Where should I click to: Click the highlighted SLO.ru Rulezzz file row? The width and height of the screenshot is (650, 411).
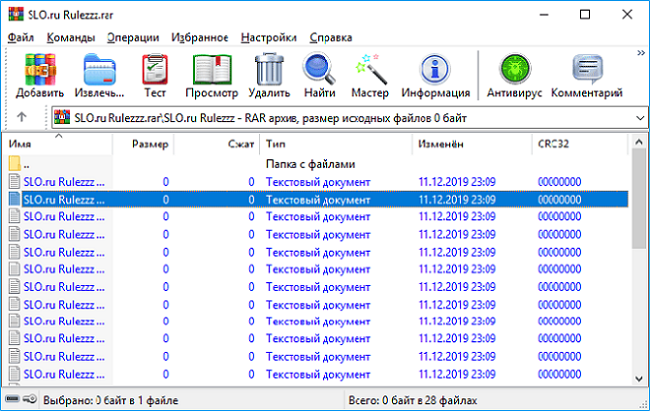tap(318, 199)
